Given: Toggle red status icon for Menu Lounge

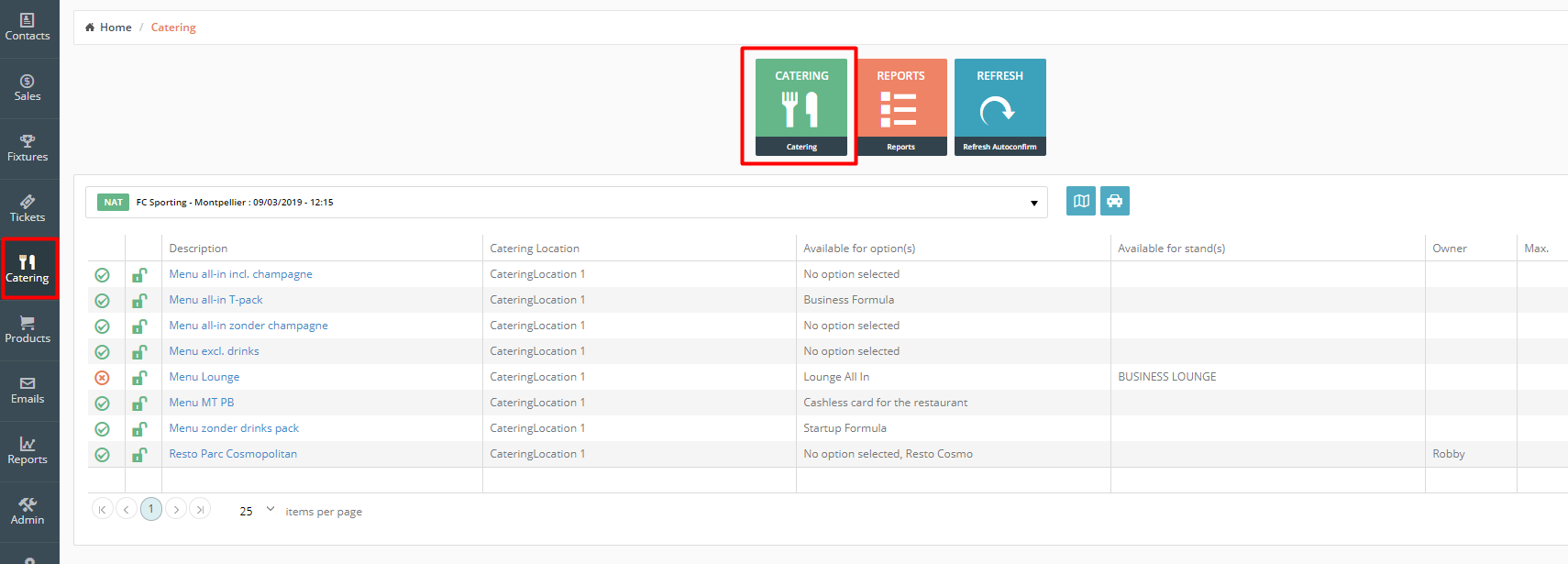Looking at the screenshot, I should pos(103,378).
